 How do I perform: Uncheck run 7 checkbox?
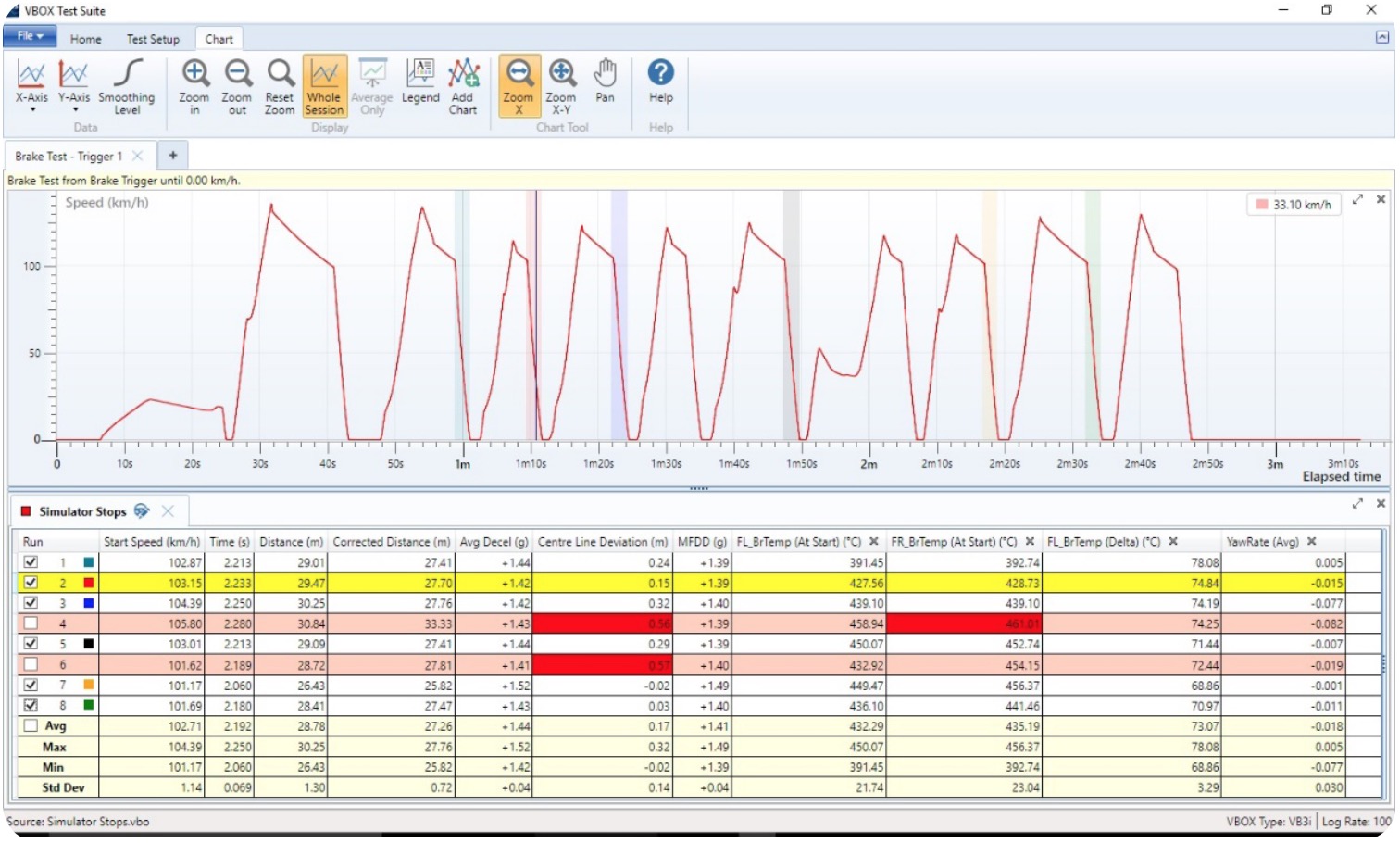click(31, 685)
